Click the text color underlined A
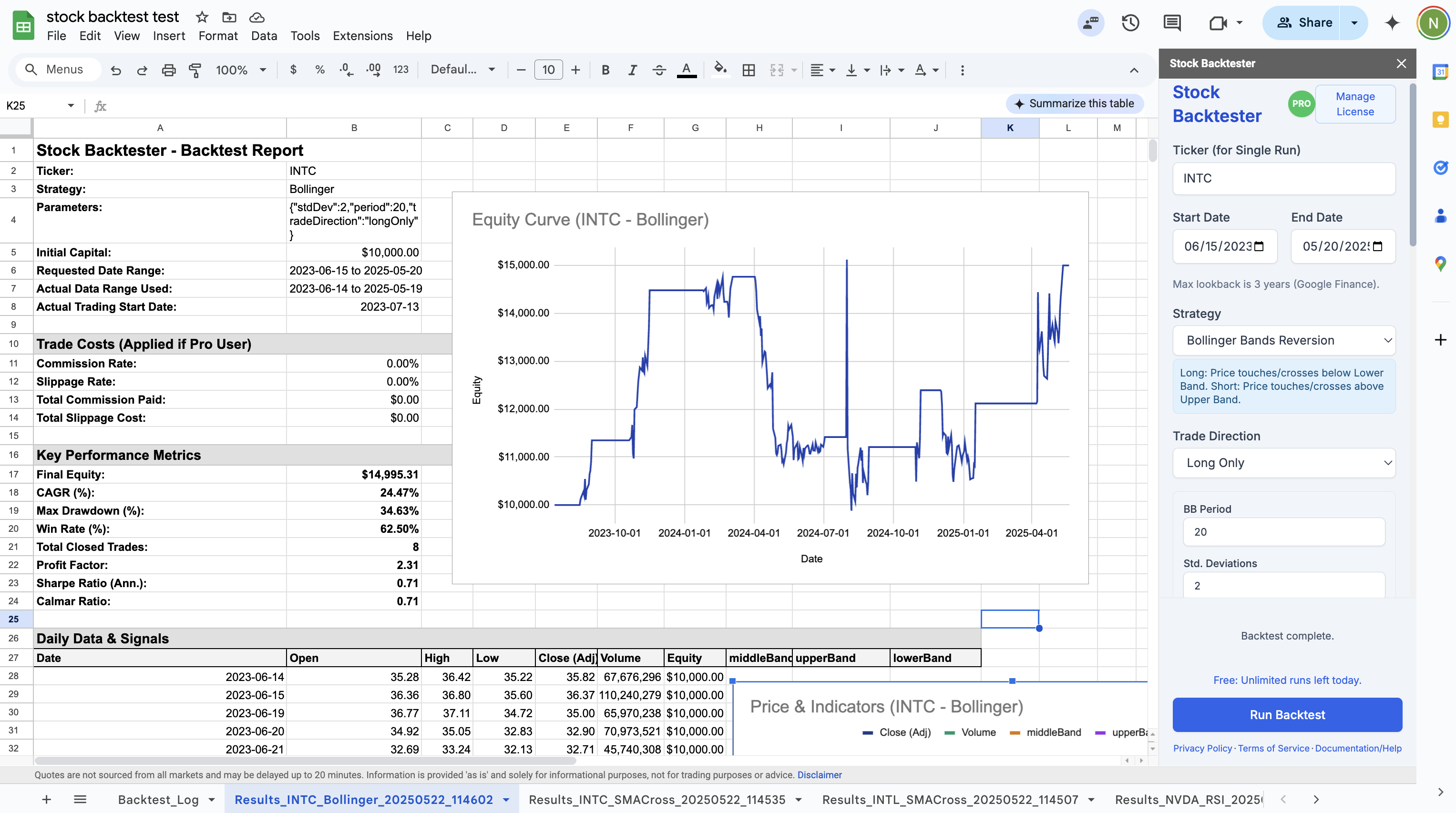Image resolution: width=1456 pixels, height=813 pixels. point(686,70)
